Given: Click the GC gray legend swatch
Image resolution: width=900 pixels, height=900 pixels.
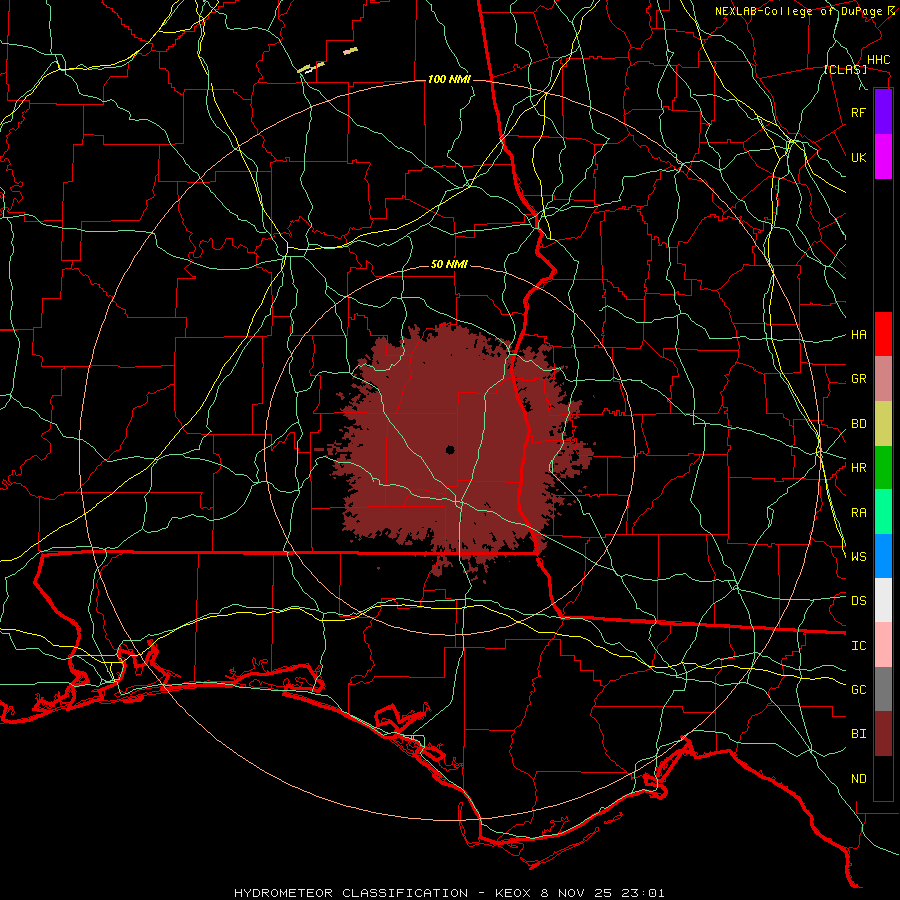Looking at the screenshot, I should (883, 689).
